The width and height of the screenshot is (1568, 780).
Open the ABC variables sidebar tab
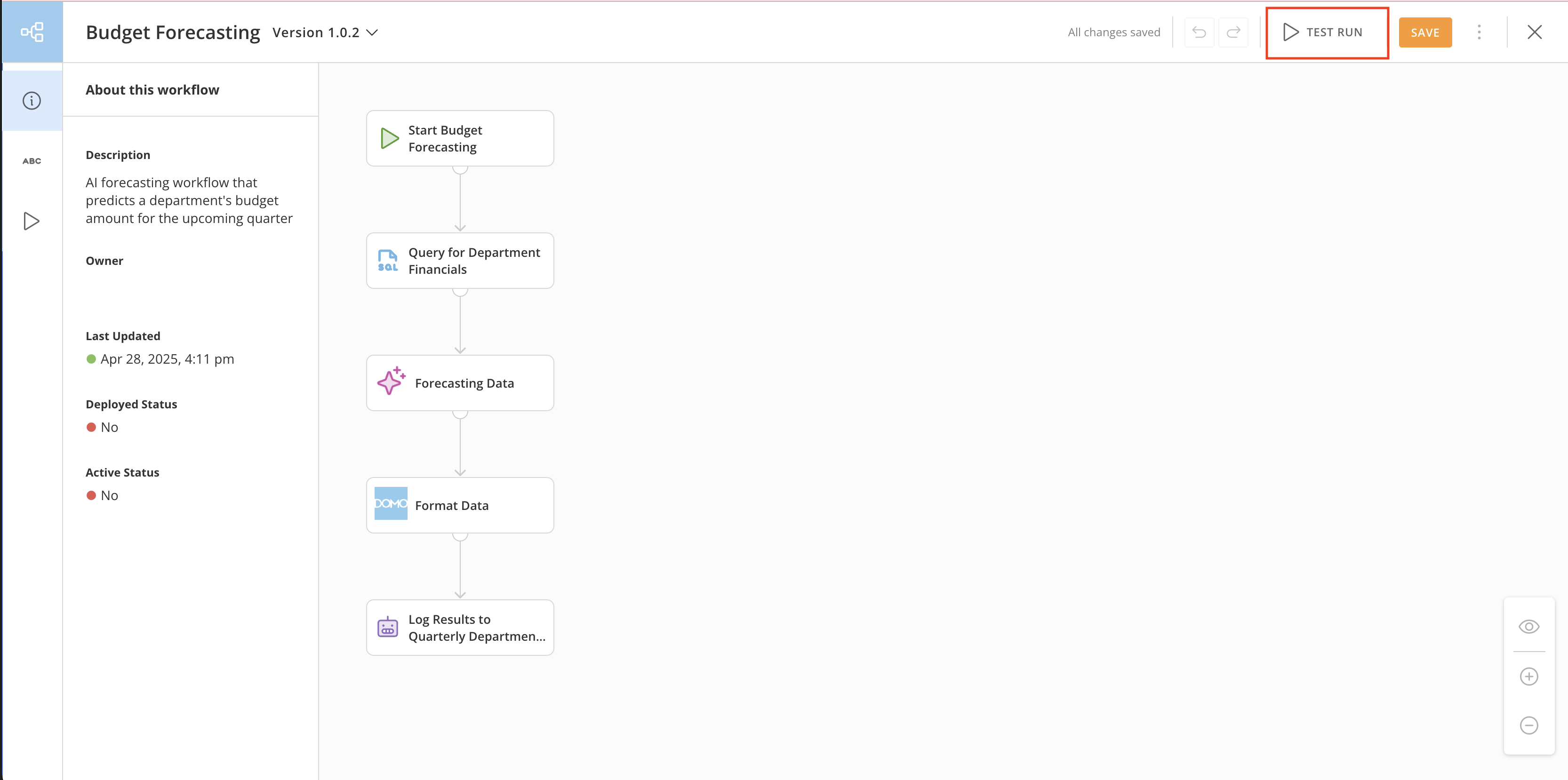32,161
